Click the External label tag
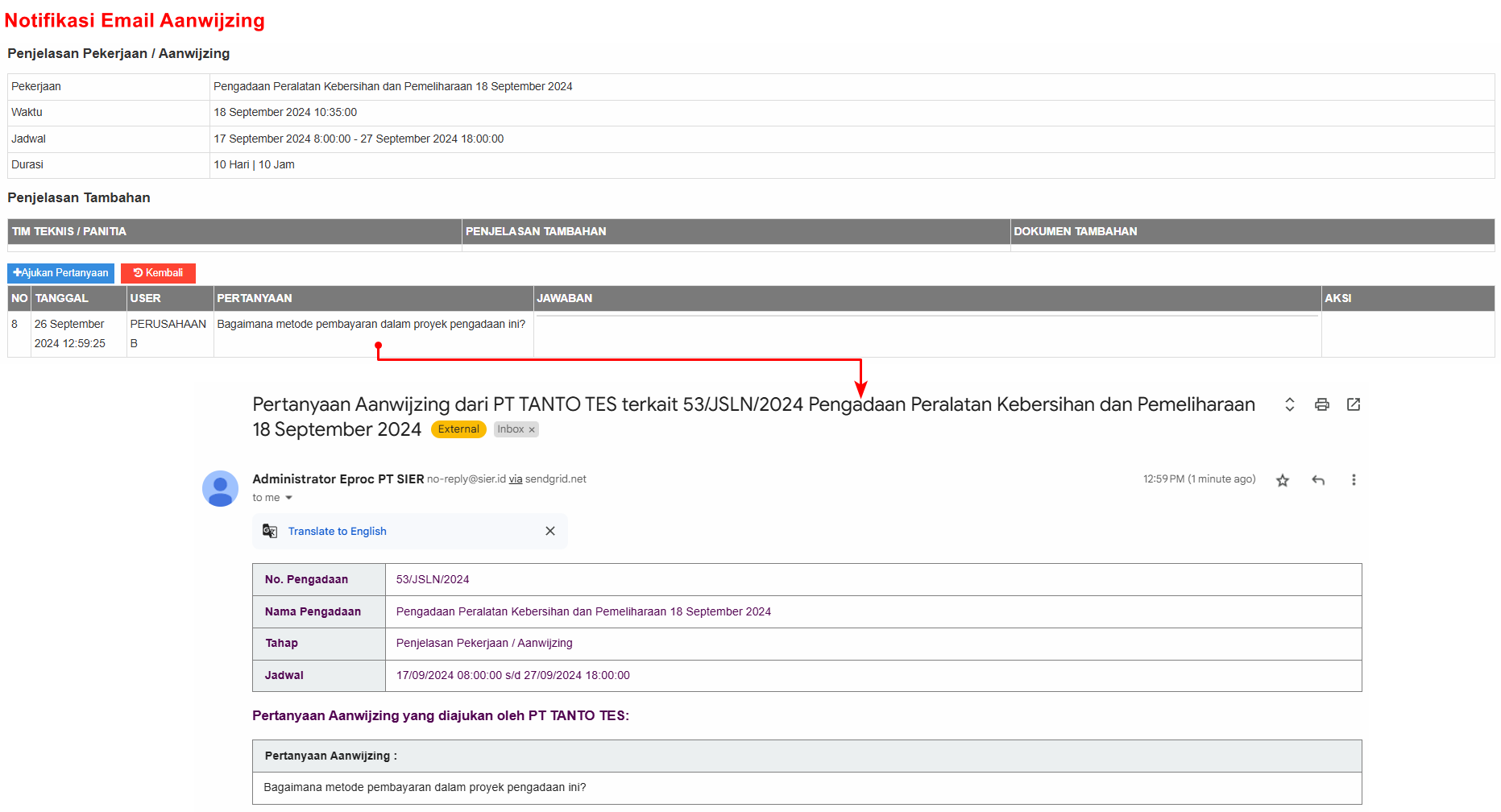Image resolution: width=1501 pixels, height=812 pixels. point(458,429)
